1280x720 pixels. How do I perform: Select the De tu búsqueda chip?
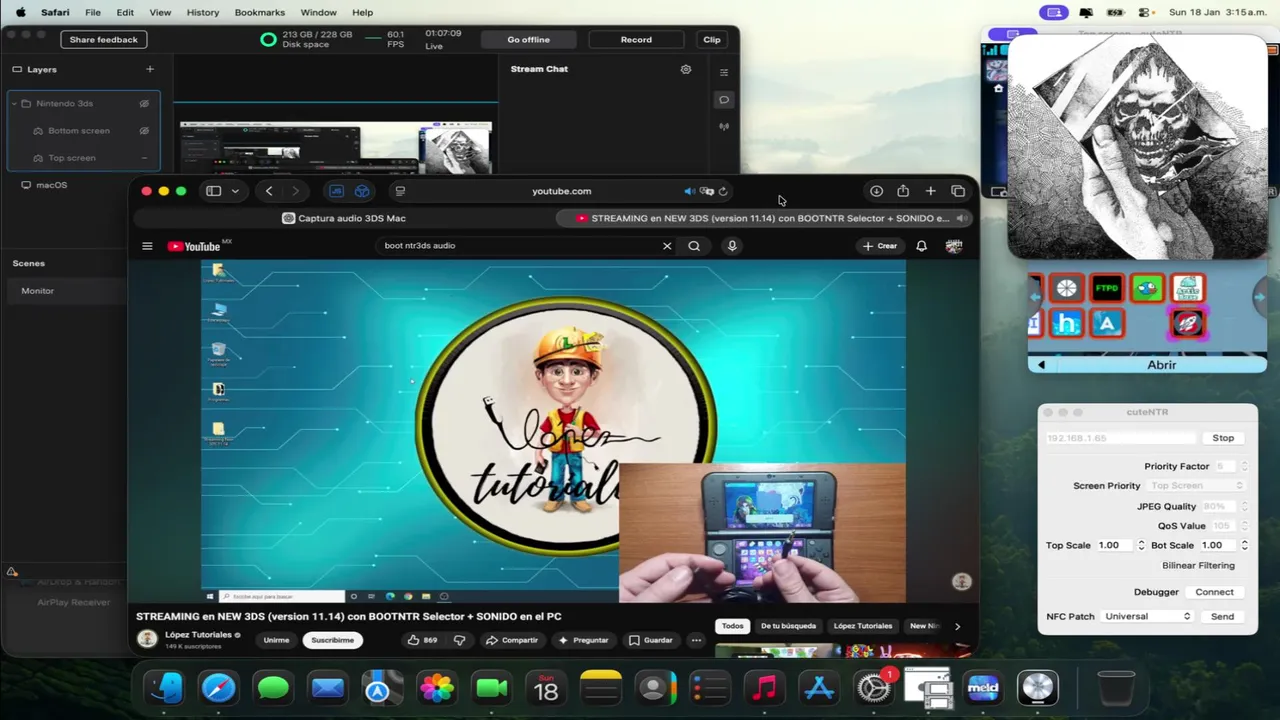tap(788, 626)
